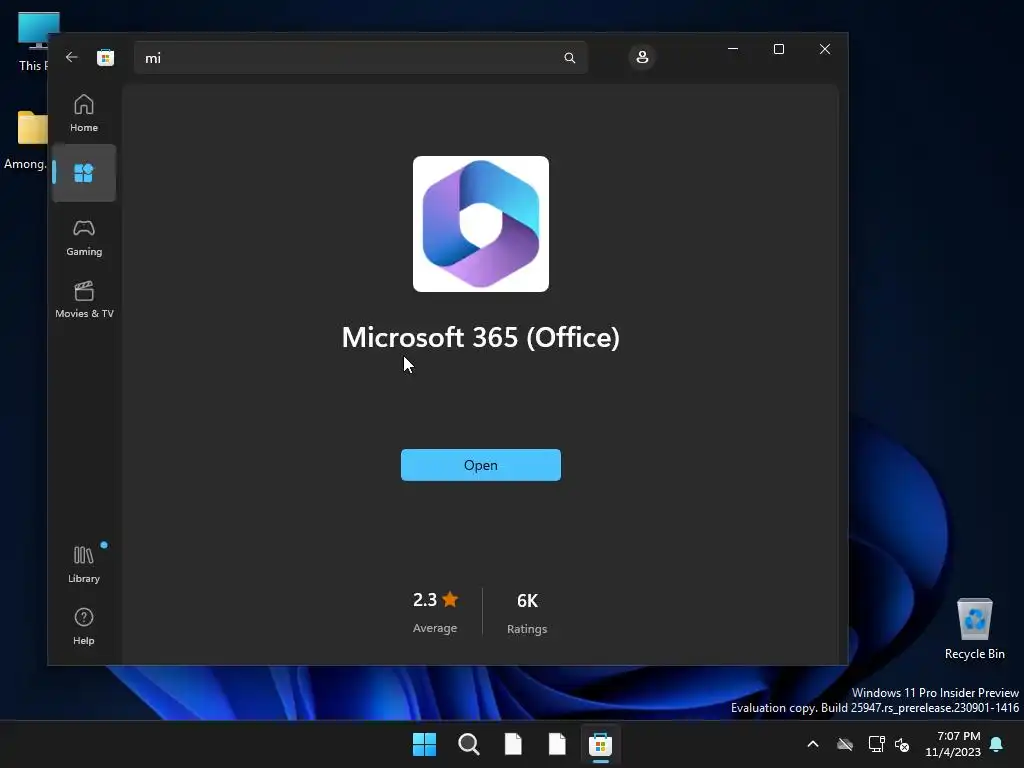The image size is (1024, 768).
Task: Minimize the Microsoft Store window
Action: 733,49
